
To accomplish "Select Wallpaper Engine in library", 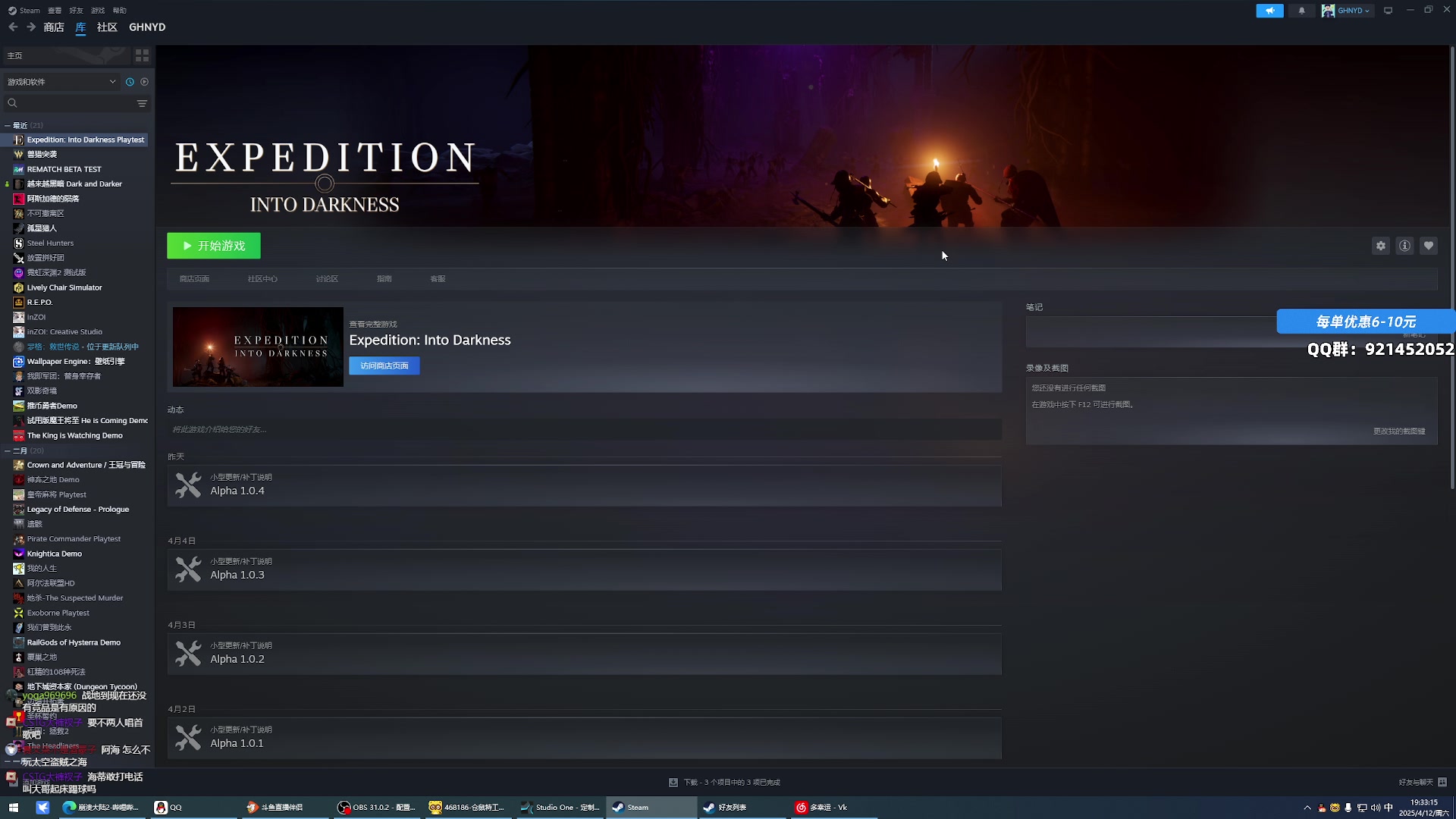I will [76, 362].
